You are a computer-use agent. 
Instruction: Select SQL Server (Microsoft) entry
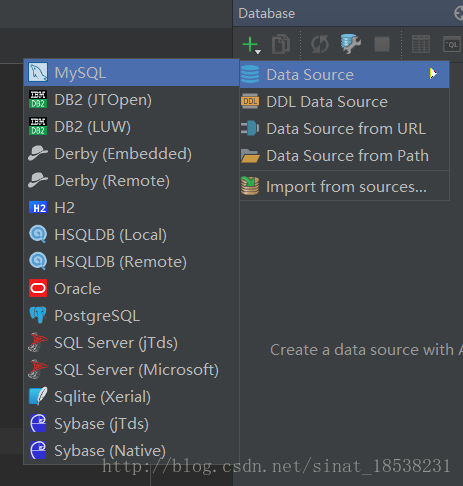132,370
